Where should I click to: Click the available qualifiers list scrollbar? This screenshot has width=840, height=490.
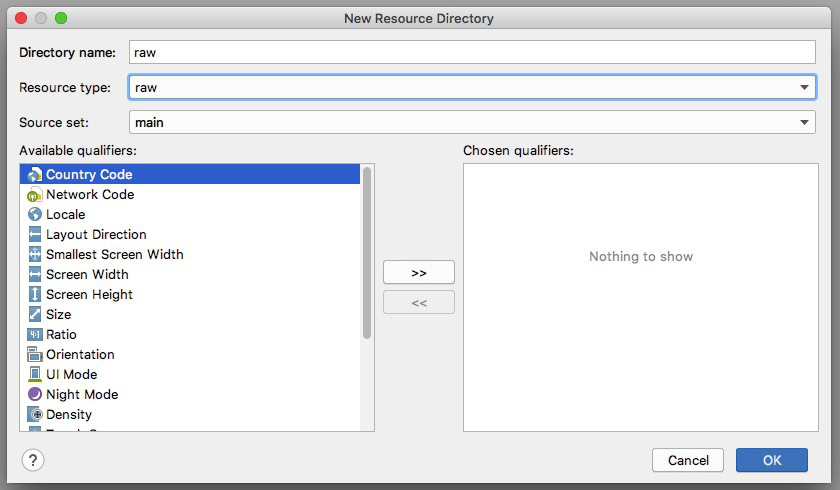point(367,253)
